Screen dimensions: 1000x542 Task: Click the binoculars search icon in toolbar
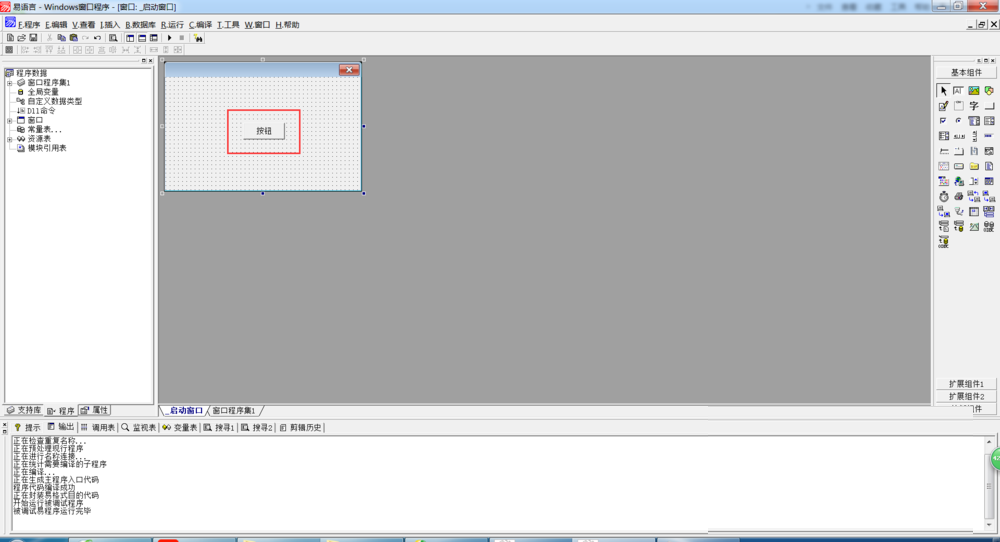coord(198,38)
